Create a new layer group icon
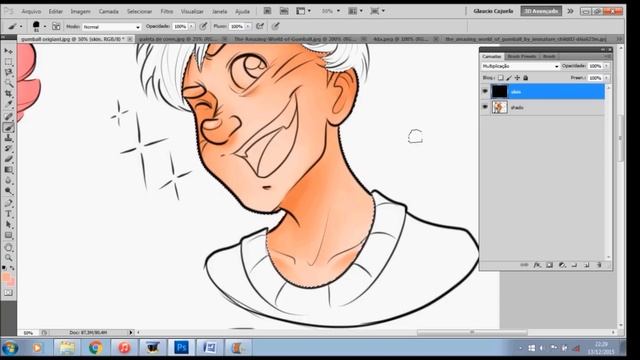This screenshot has width=640, height=360. pyautogui.click(x=574, y=265)
